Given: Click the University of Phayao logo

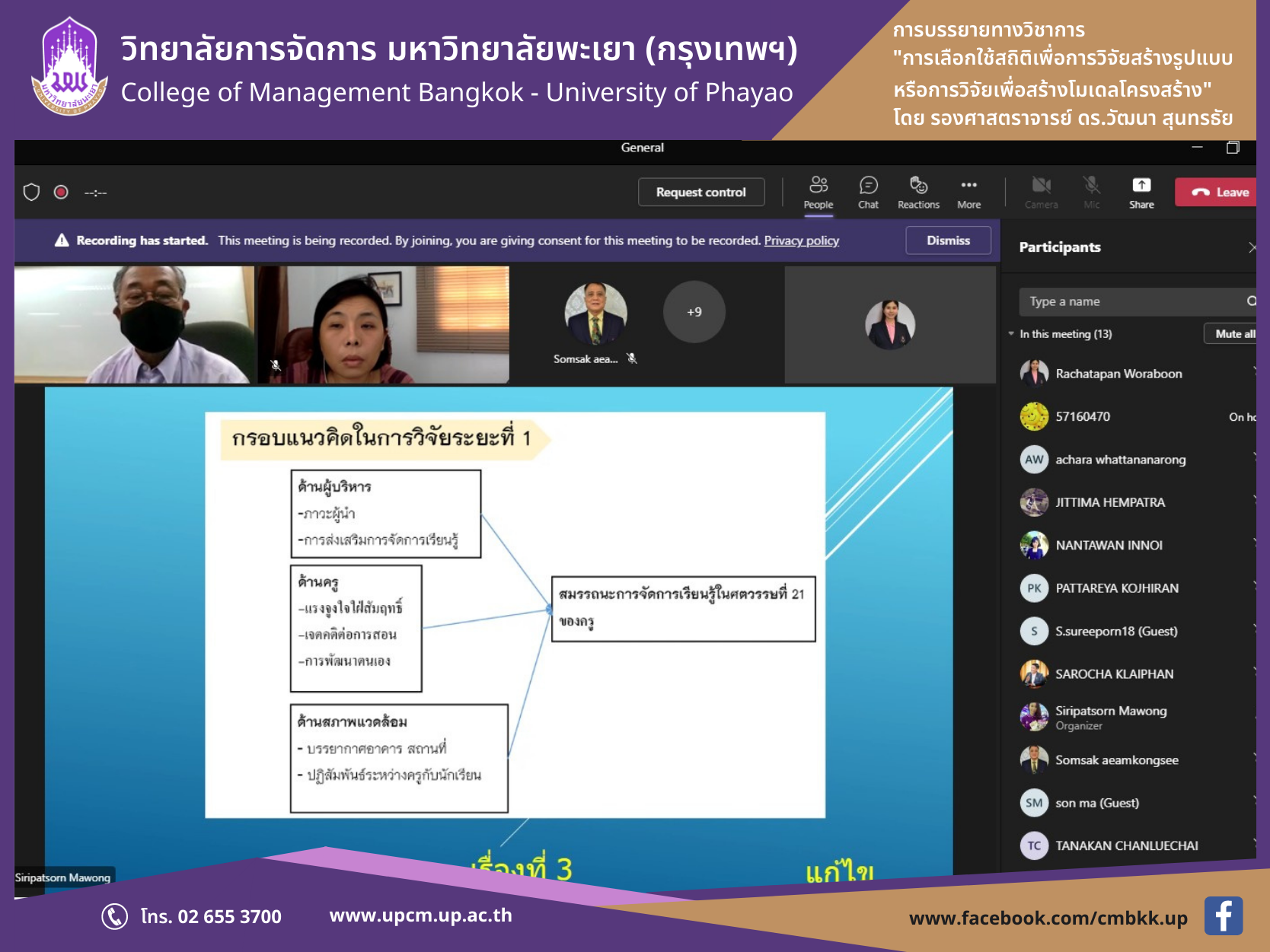Looking at the screenshot, I should (69, 67).
